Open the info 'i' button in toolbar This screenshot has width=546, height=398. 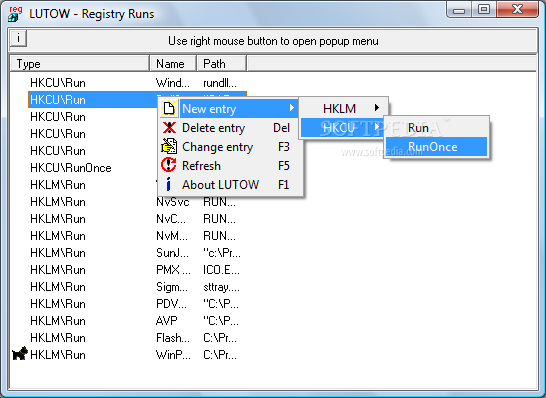tap(18, 38)
